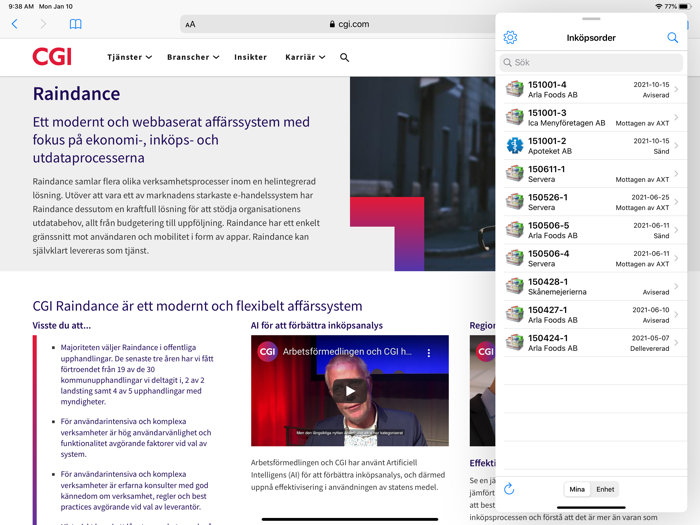
Task: Click the Visste du att... heading
Action: 62,325
